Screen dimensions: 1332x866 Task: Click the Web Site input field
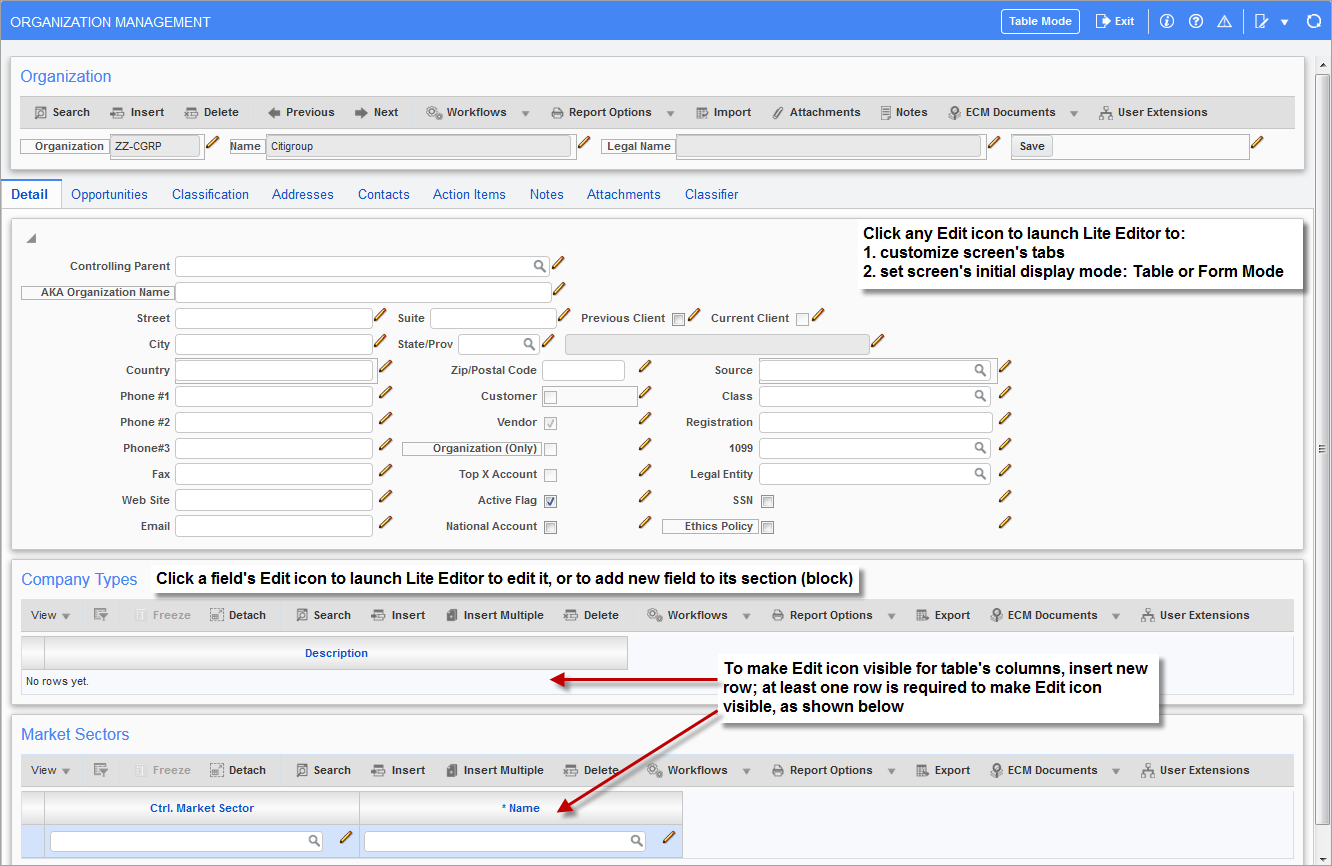[274, 500]
